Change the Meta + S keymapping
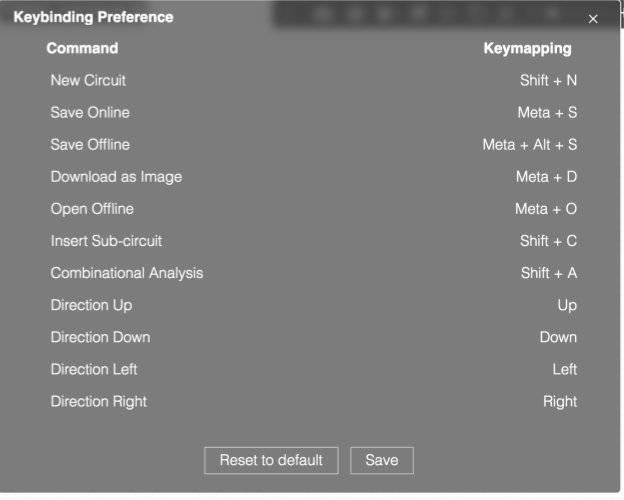This screenshot has height=500, width=624. (x=547, y=112)
